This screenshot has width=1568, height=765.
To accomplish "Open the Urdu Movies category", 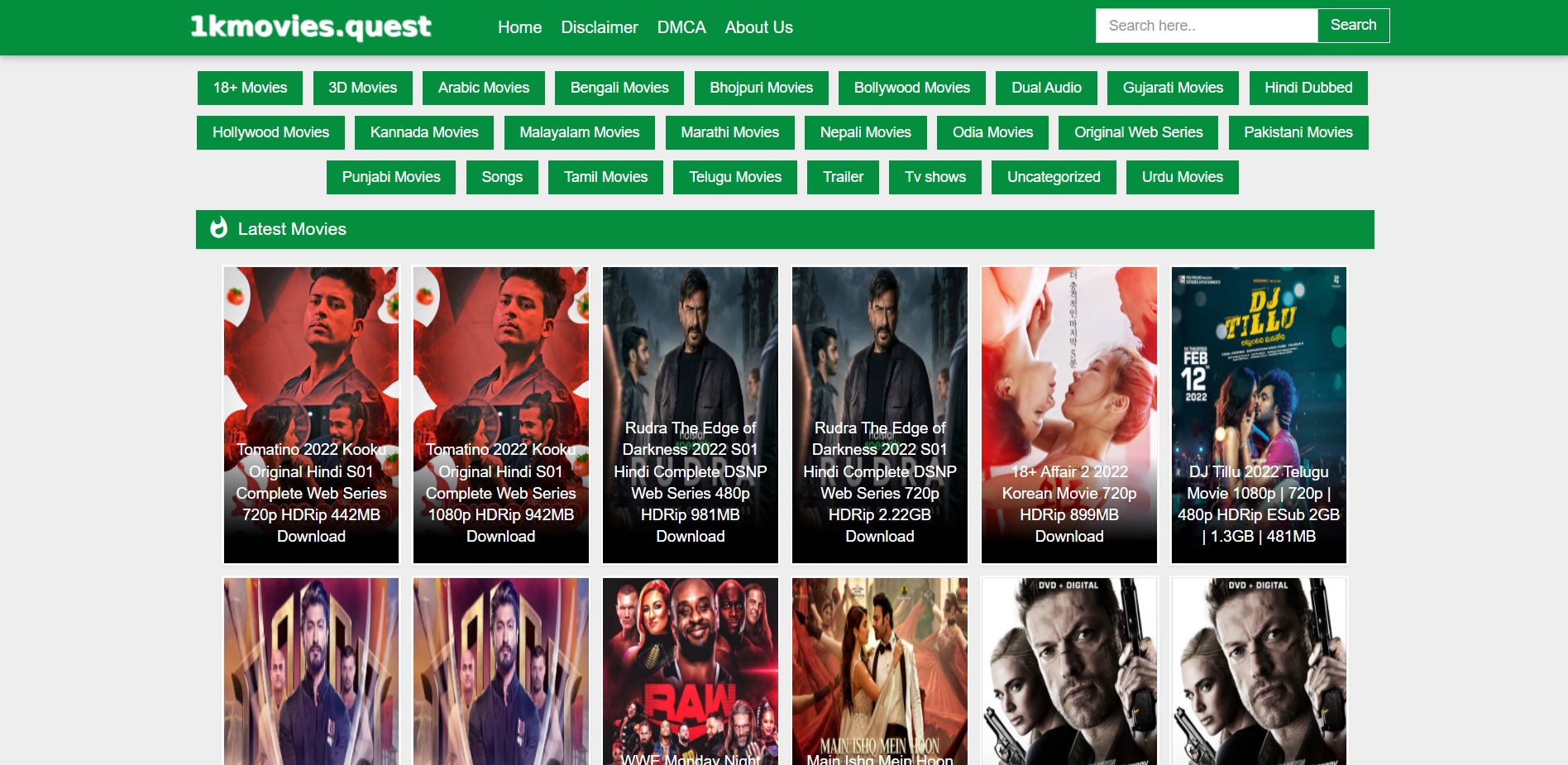I will pos(1183,177).
